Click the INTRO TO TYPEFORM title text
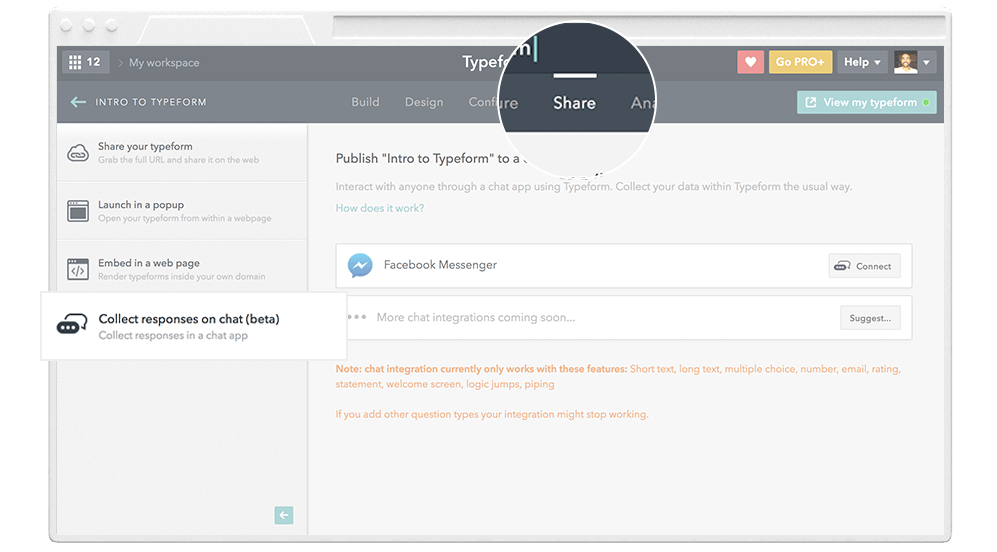 click(x=151, y=102)
